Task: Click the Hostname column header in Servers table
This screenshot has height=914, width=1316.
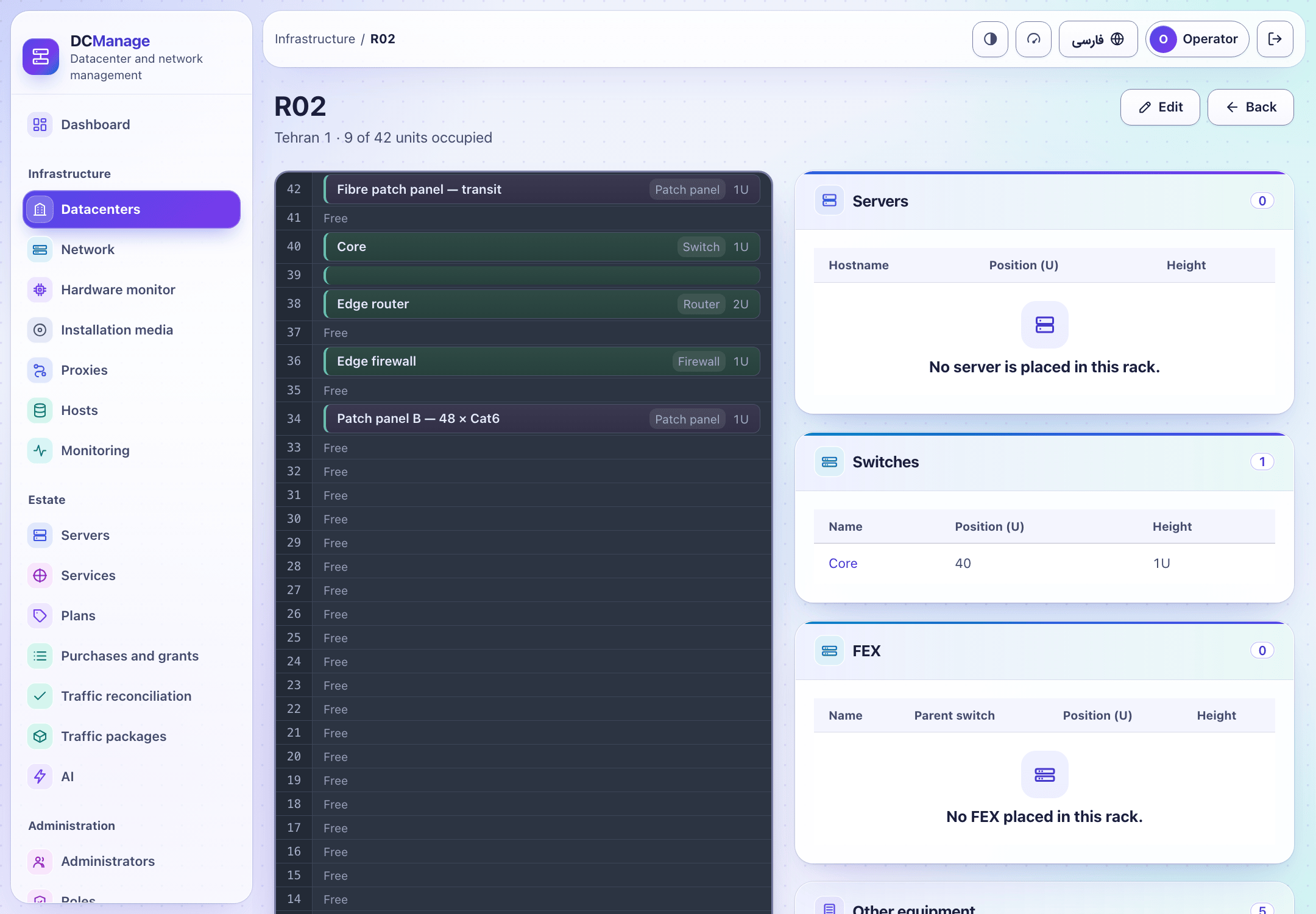Action: coord(858,265)
